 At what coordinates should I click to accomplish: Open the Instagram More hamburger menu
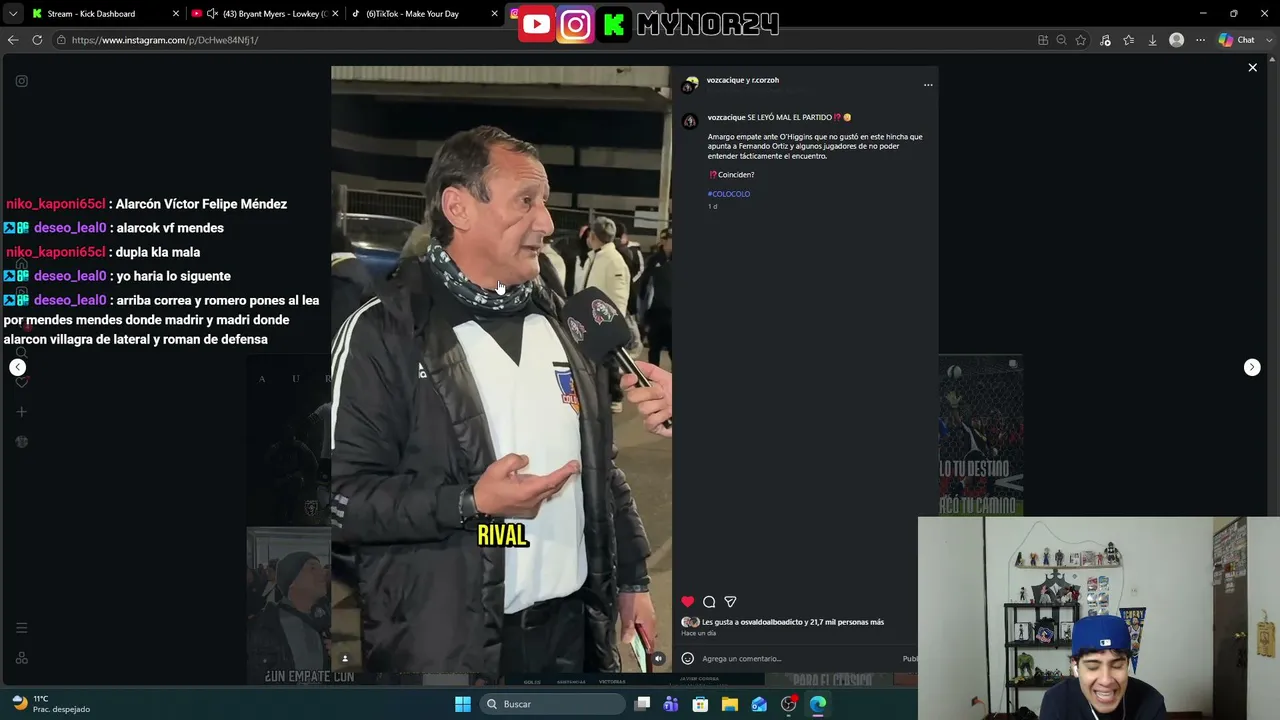point(21,628)
